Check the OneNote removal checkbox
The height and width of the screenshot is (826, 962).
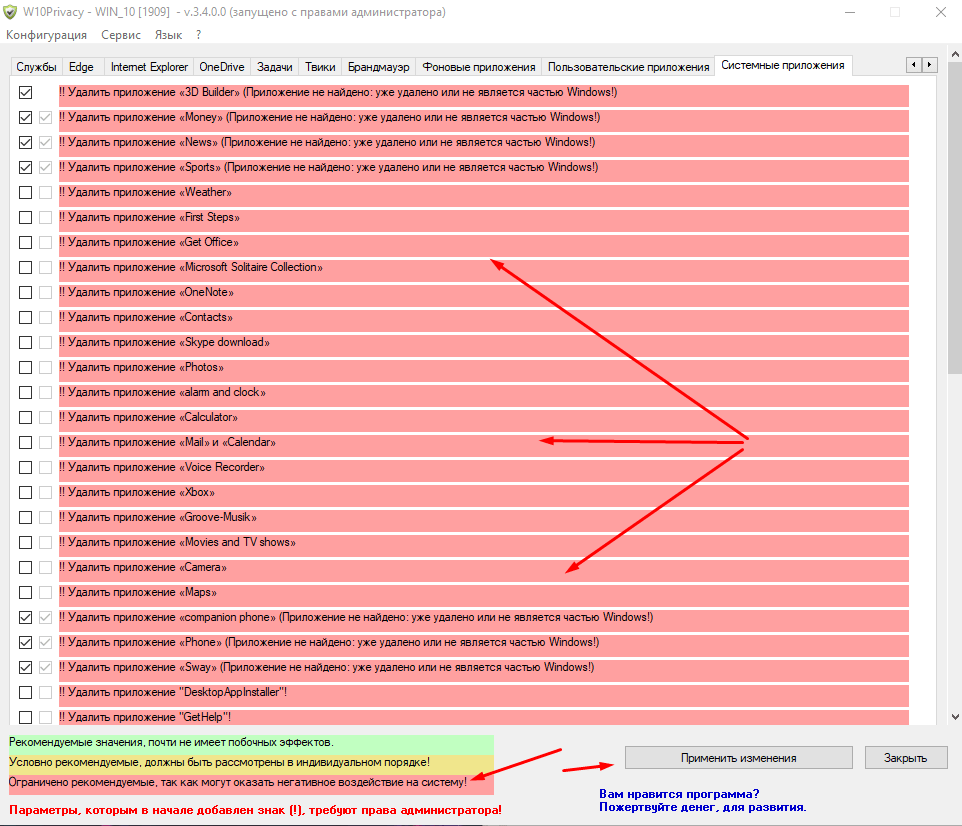tap(25, 293)
